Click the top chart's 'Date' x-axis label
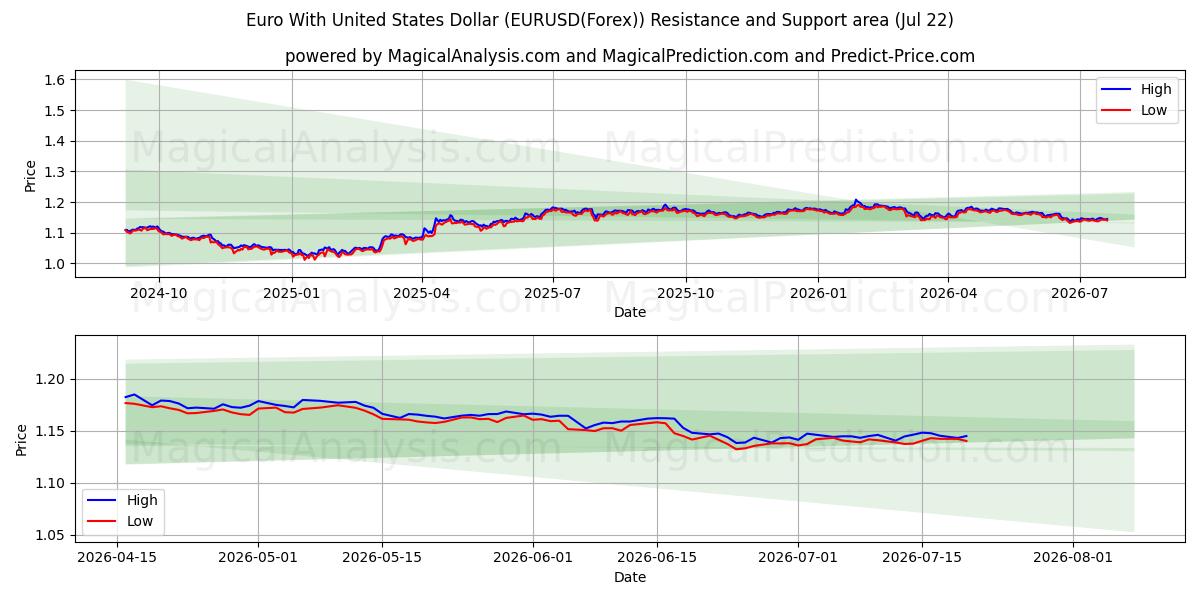The width and height of the screenshot is (1200, 600). point(630,312)
